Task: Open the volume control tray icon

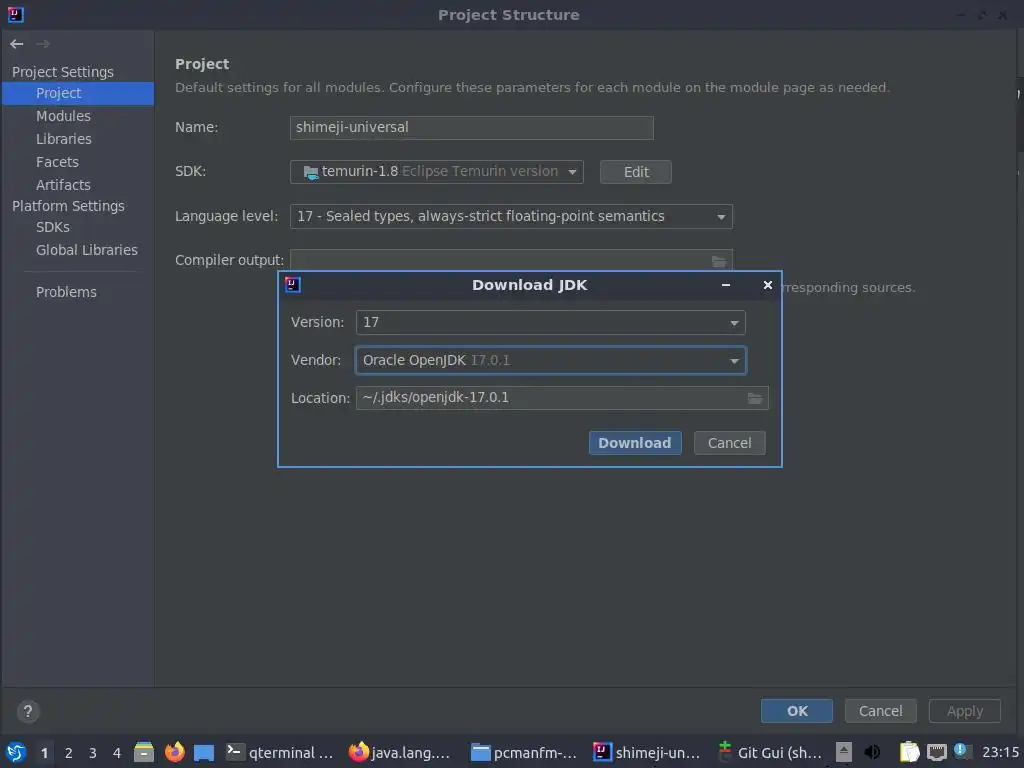Action: [872, 752]
